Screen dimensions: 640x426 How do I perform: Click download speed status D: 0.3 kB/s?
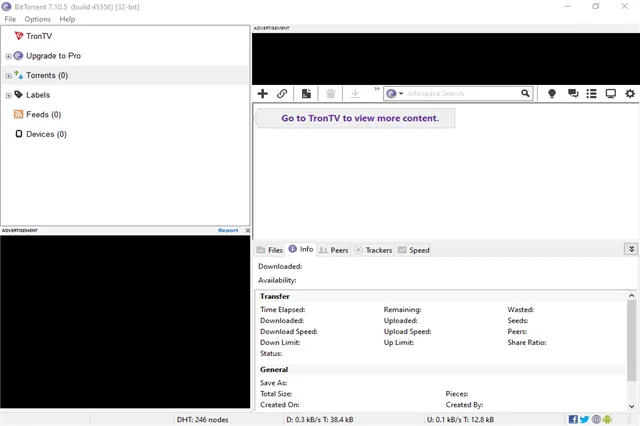320,419
